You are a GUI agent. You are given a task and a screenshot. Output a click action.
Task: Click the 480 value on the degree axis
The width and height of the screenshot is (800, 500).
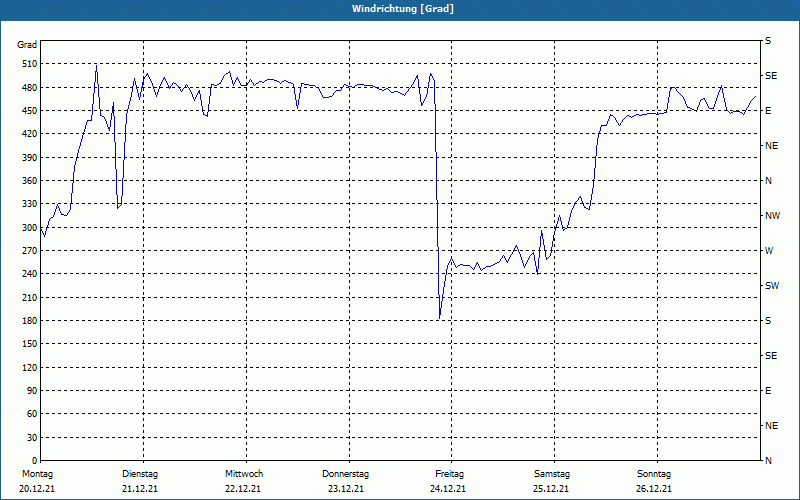(x=30, y=88)
